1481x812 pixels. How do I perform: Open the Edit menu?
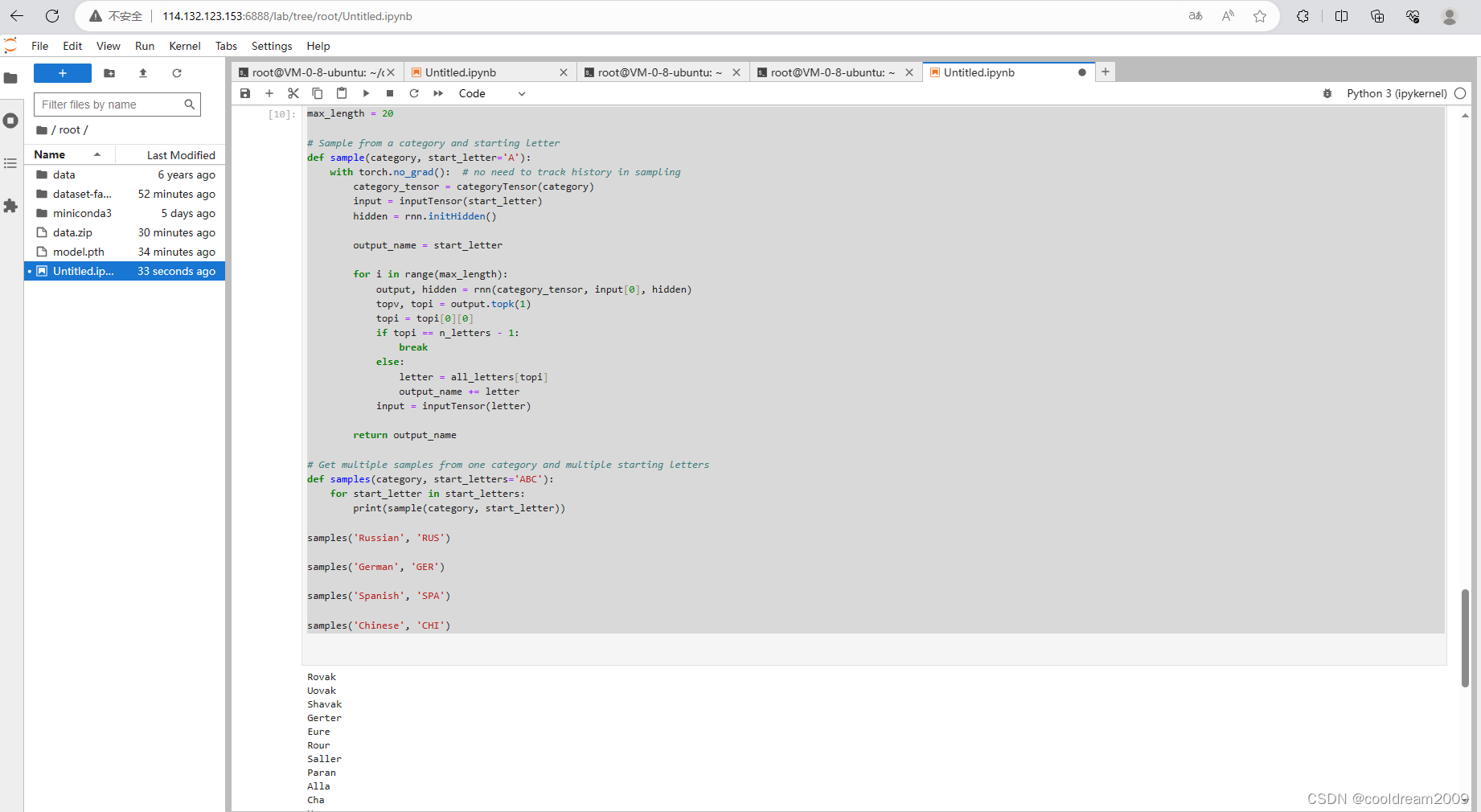click(x=72, y=46)
